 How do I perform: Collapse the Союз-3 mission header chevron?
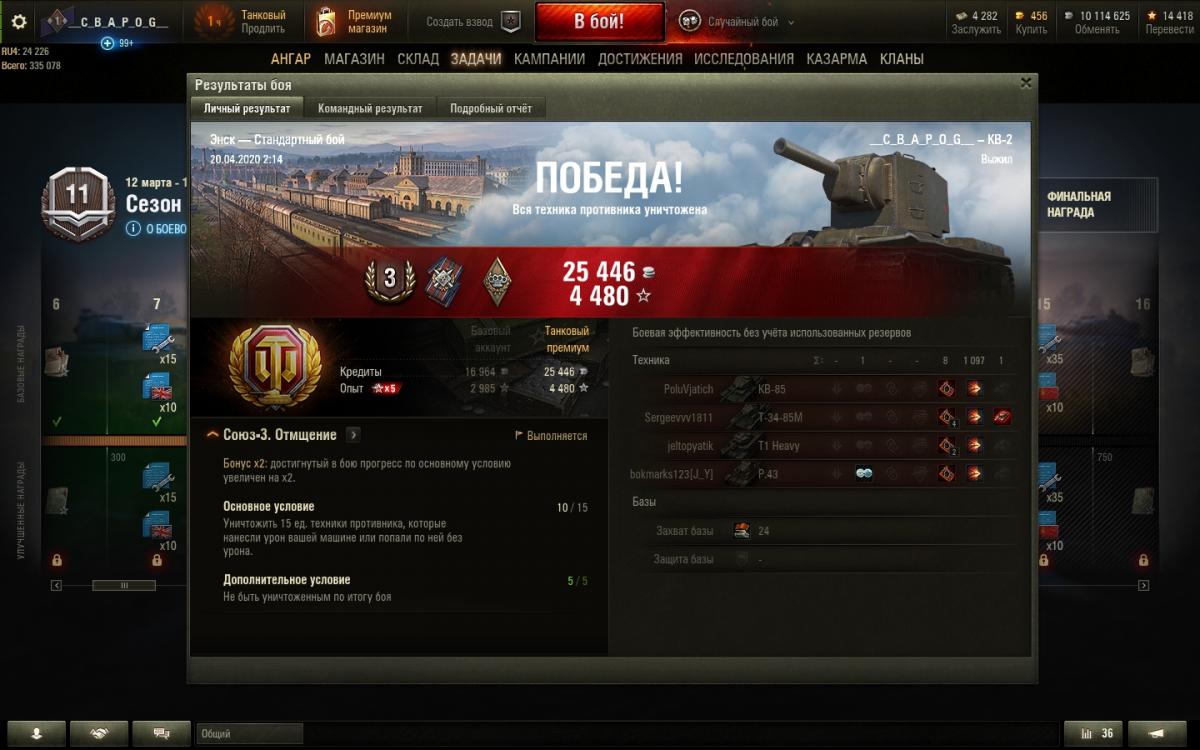213,435
